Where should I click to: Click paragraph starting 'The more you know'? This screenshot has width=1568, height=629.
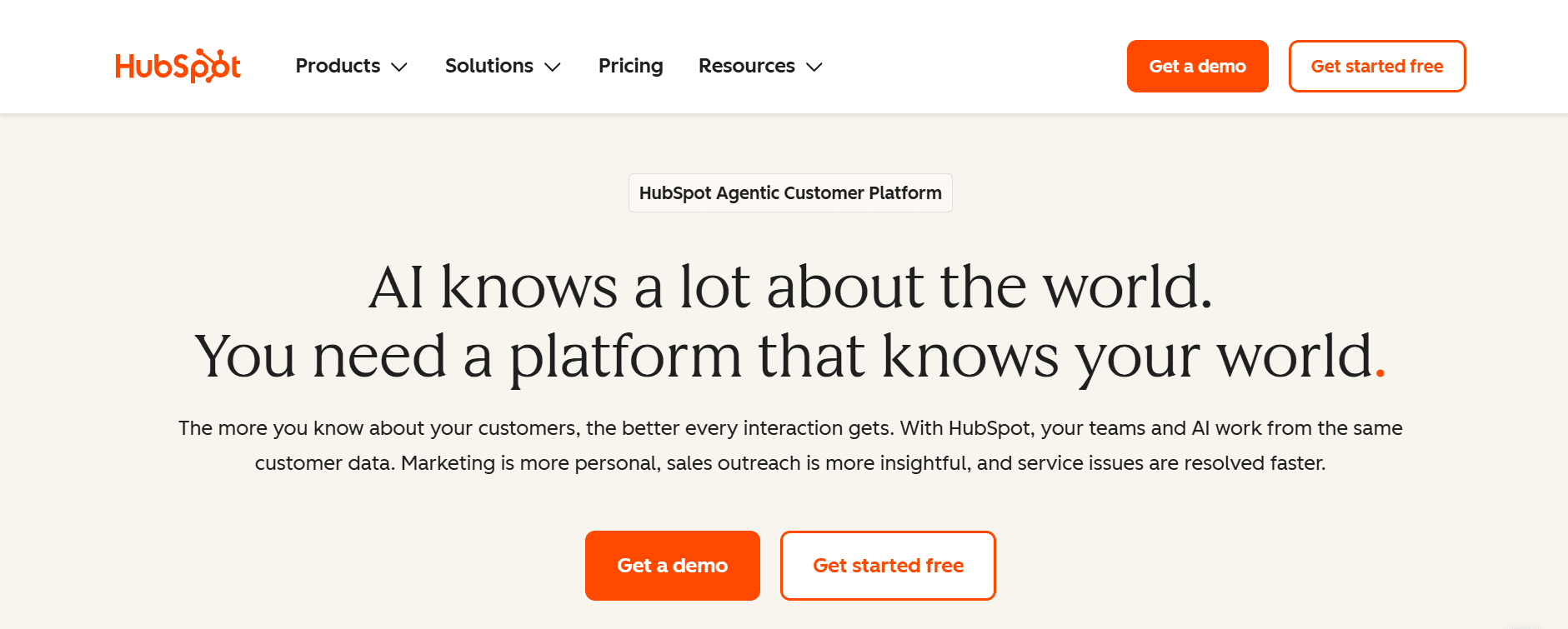click(790, 446)
